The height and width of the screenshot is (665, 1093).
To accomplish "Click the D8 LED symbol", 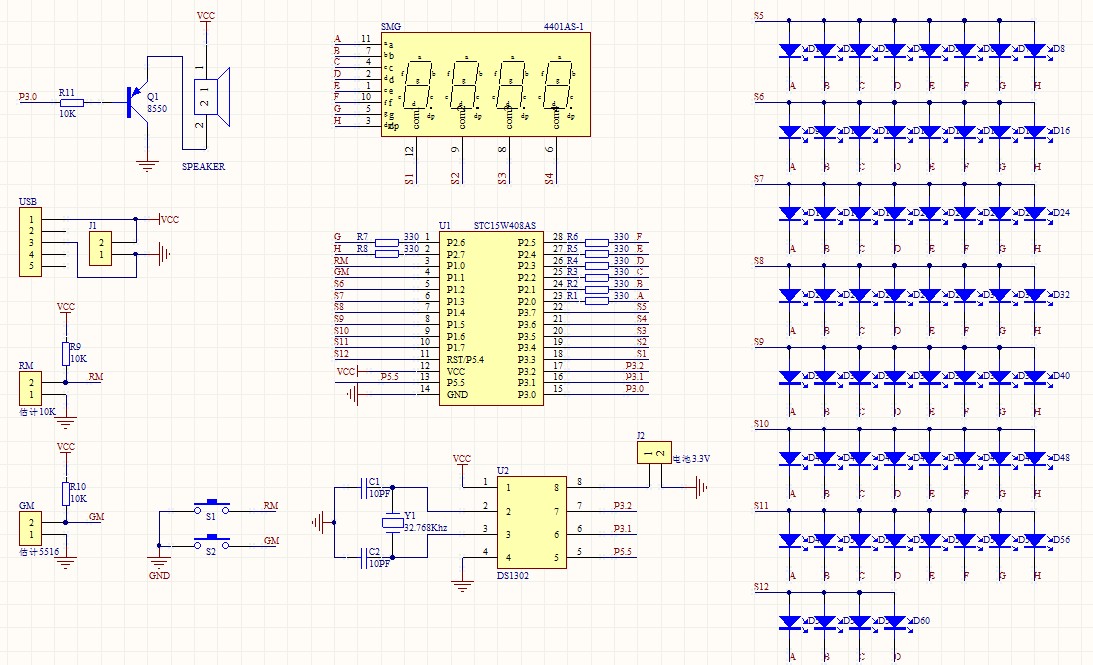I will coord(1035,50).
